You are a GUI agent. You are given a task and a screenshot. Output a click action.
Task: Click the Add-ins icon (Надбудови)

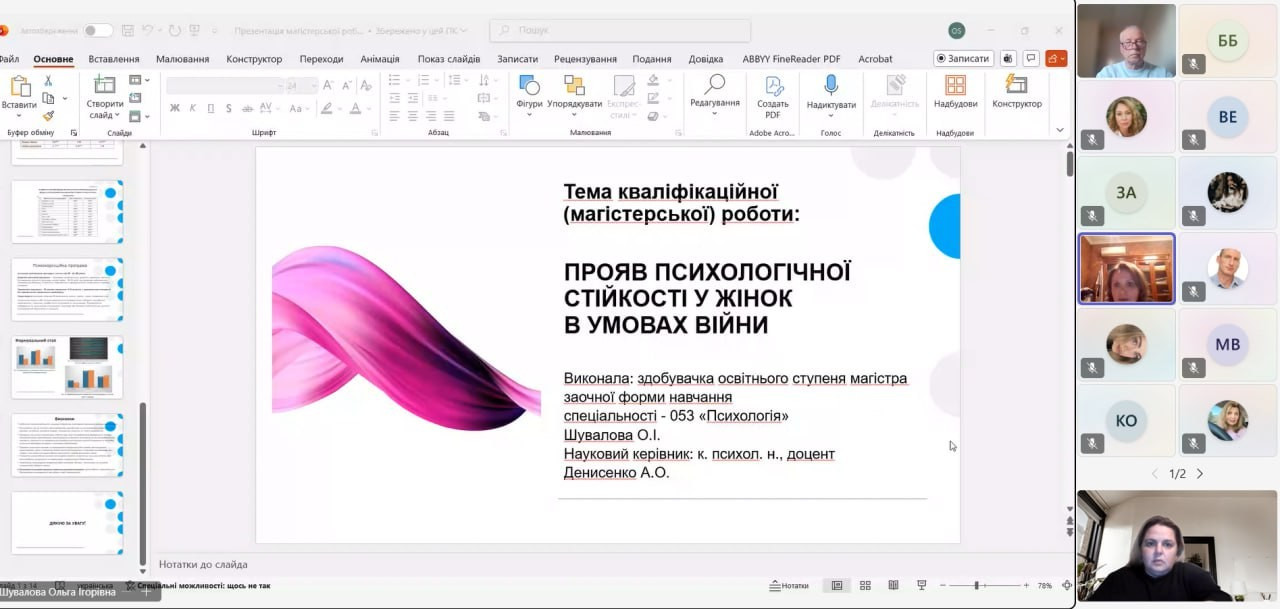(x=955, y=86)
